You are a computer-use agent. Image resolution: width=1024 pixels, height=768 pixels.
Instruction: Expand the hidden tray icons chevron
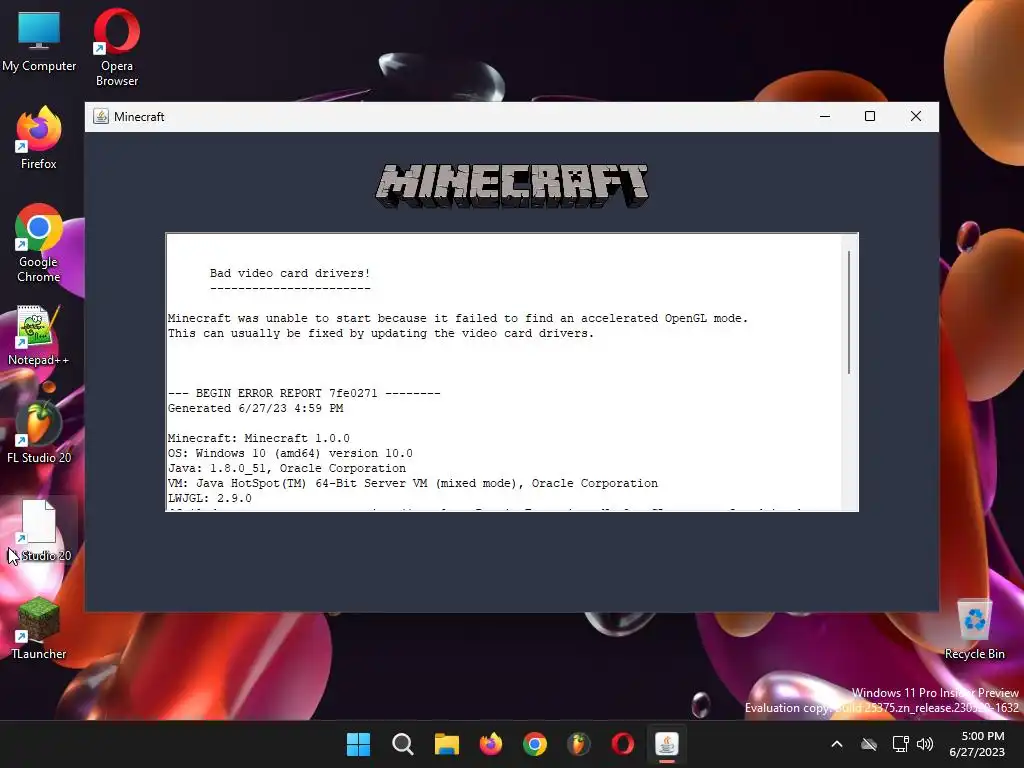(x=837, y=744)
